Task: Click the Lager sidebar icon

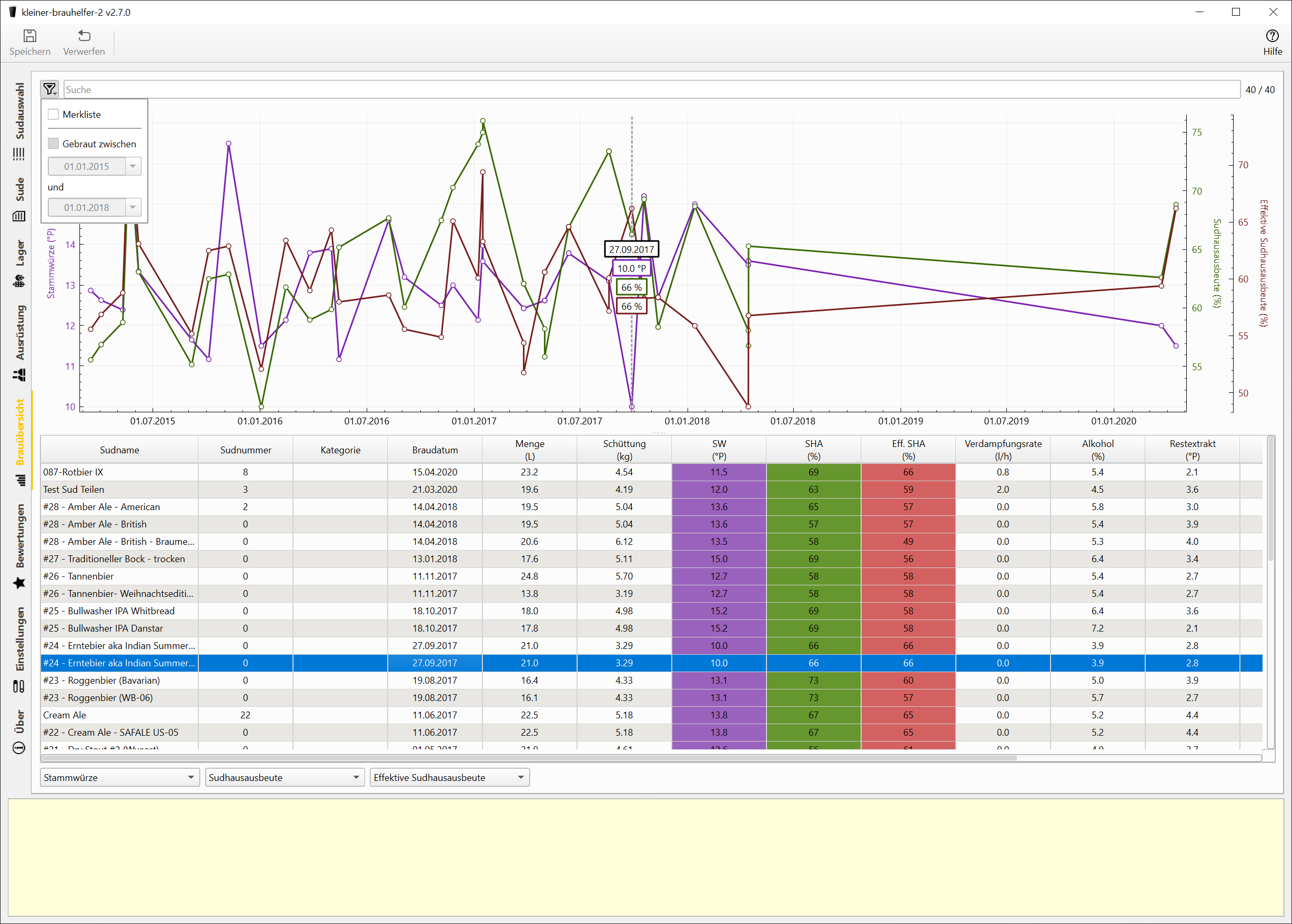Action: coord(19,280)
